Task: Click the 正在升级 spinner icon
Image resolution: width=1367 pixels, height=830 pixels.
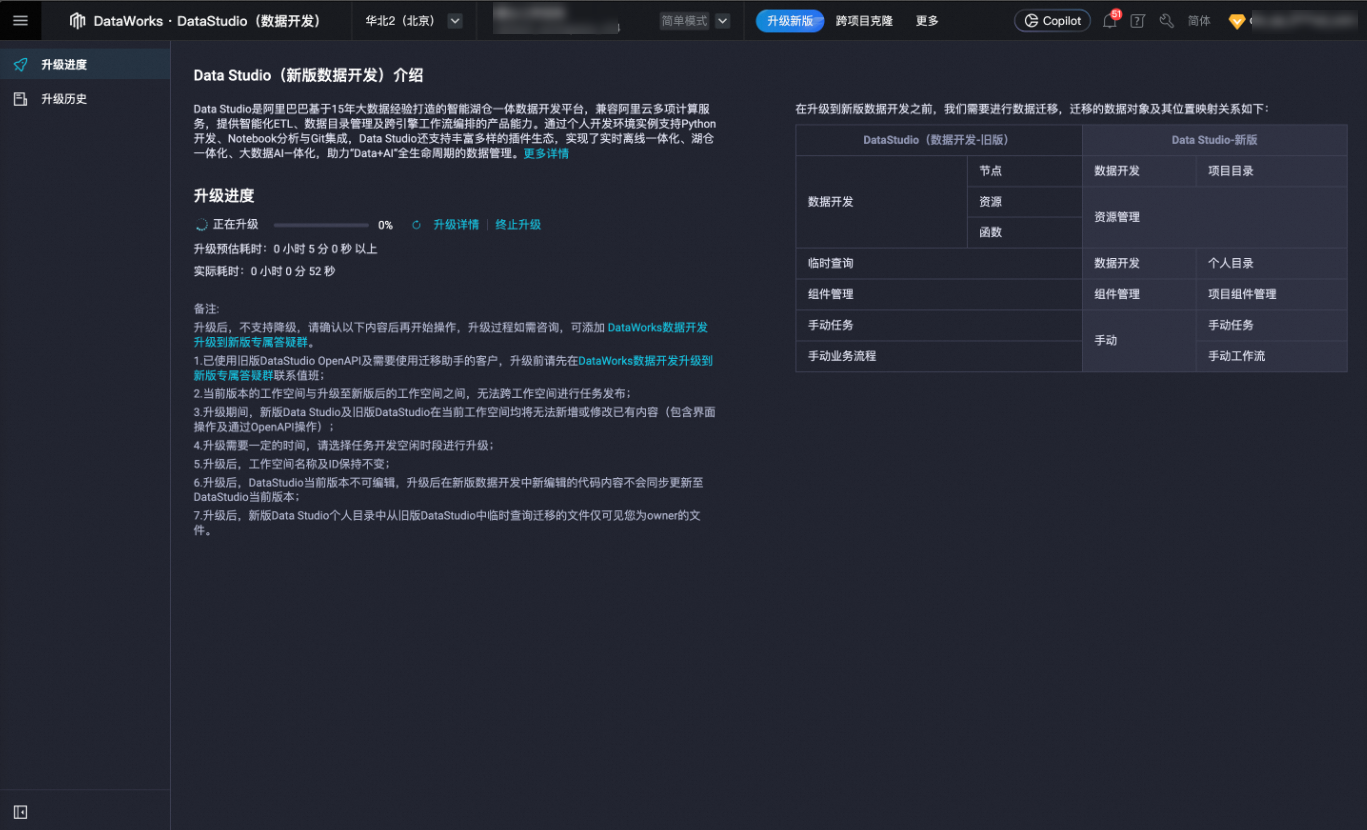Action: [201, 225]
